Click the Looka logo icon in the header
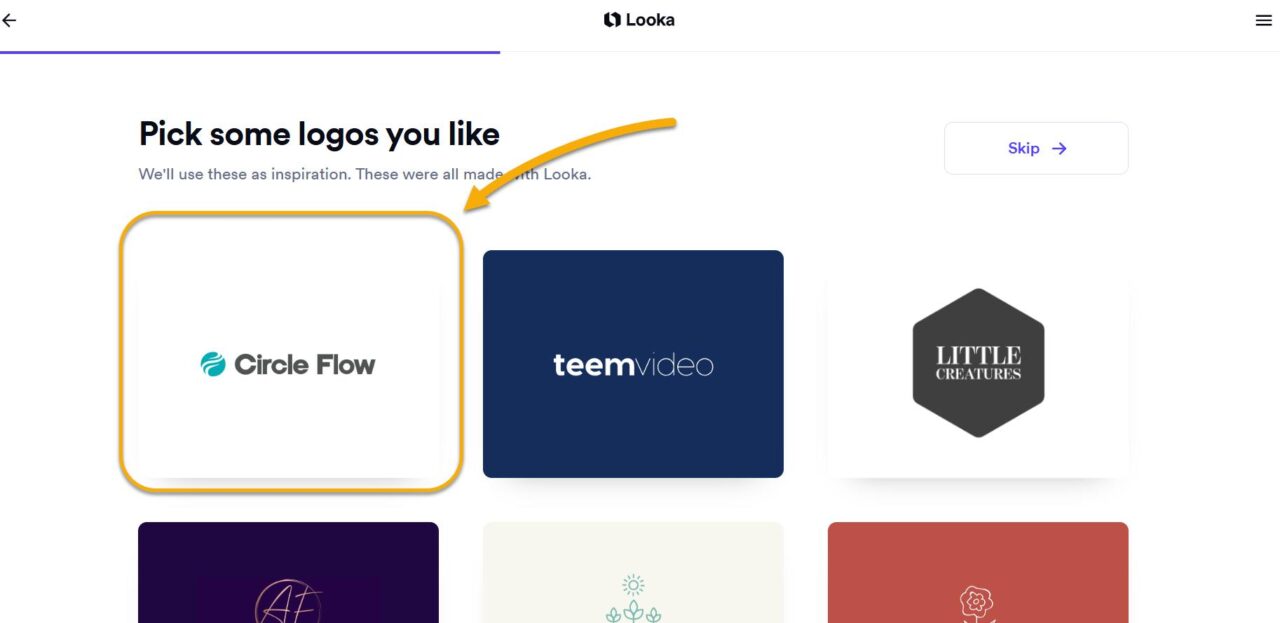This screenshot has width=1280, height=623. (x=611, y=19)
